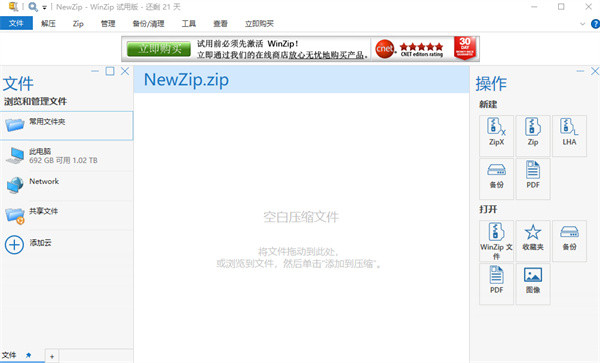Open the help question mark icon
The image size is (600, 363).
595,24
